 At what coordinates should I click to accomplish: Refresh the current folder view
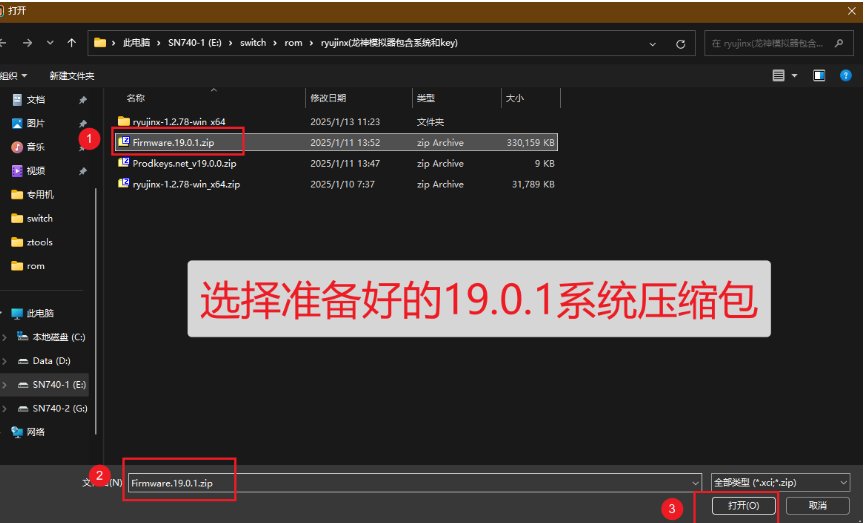point(680,44)
